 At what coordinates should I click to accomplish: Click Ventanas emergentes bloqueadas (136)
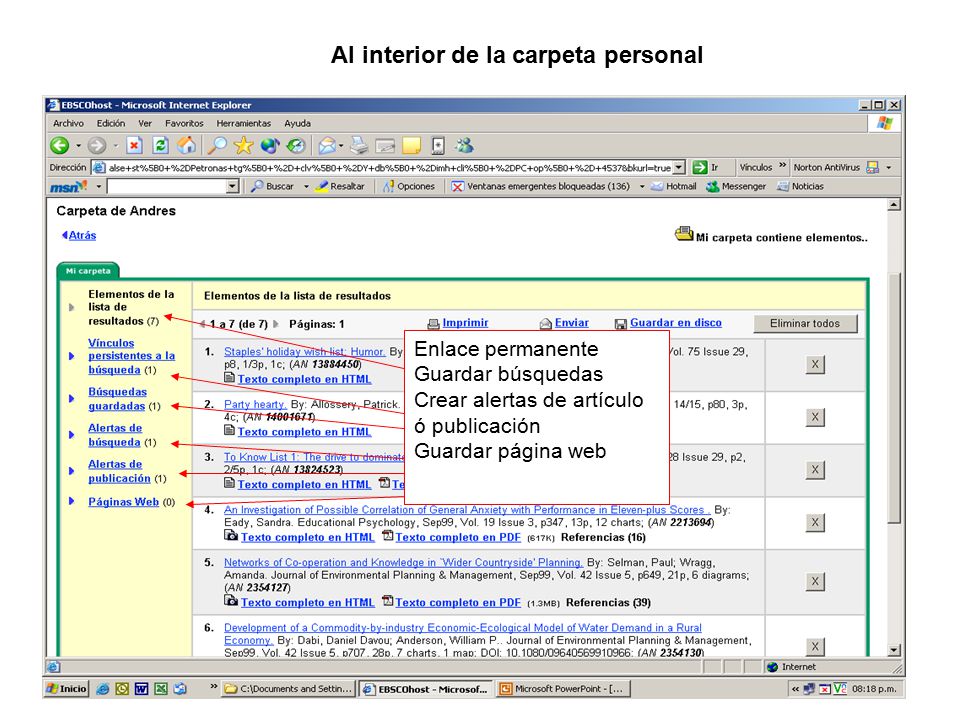click(541, 186)
